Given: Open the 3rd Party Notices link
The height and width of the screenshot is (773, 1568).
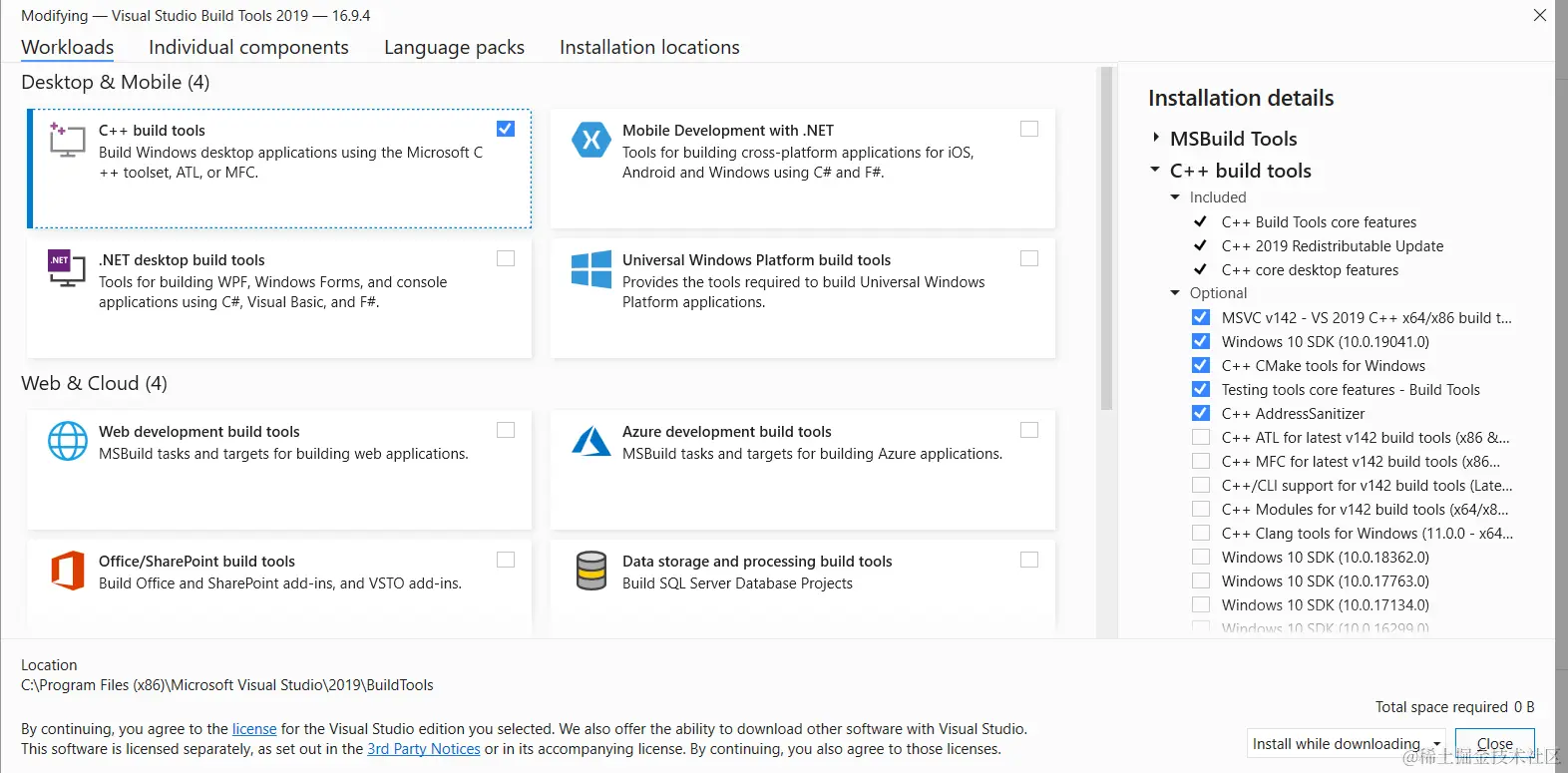Looking at the screenshot, I should 423,749.
